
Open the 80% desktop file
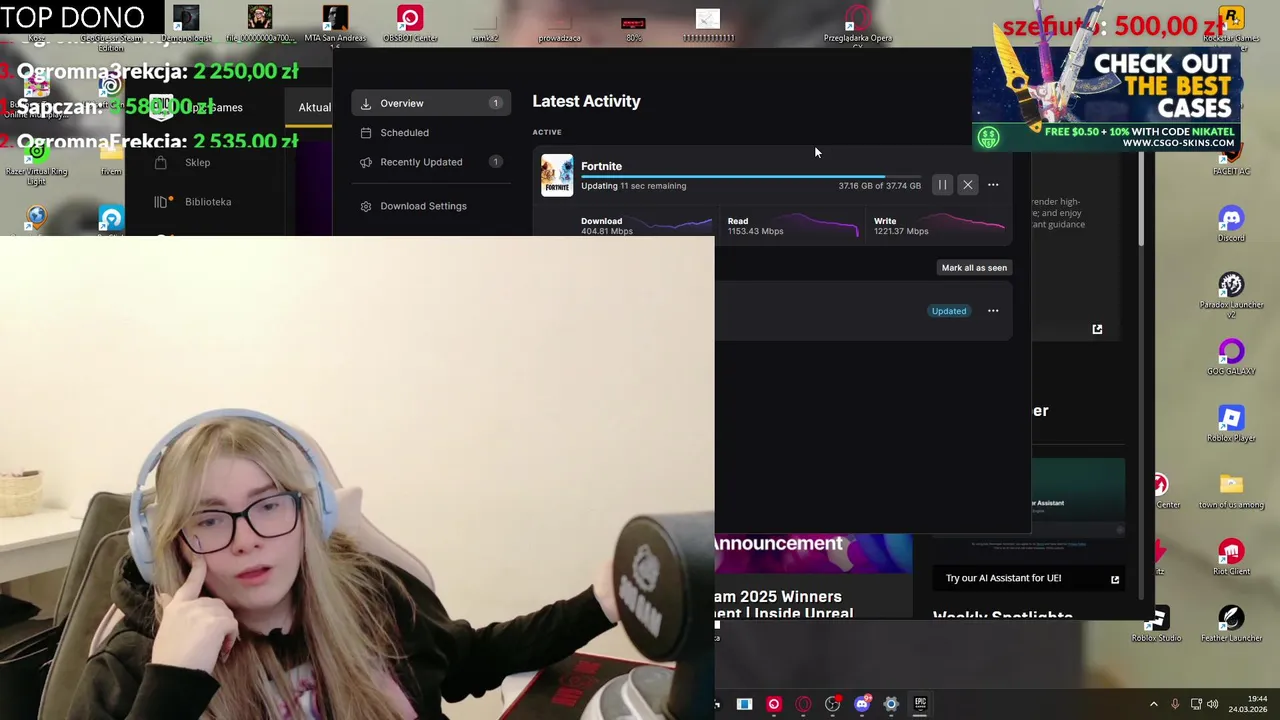point(633,27)
